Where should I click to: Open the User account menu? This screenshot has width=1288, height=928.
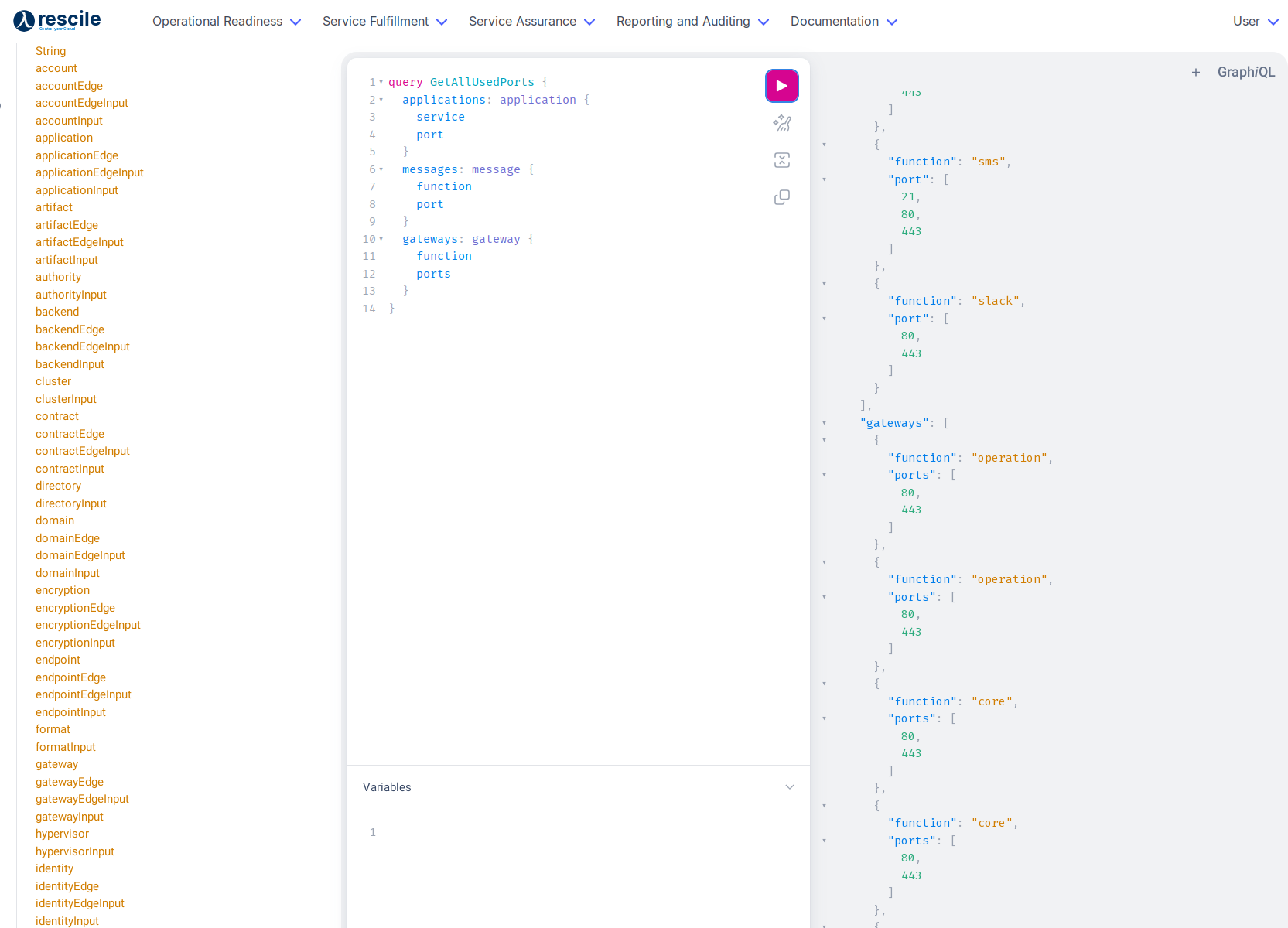1255,22
